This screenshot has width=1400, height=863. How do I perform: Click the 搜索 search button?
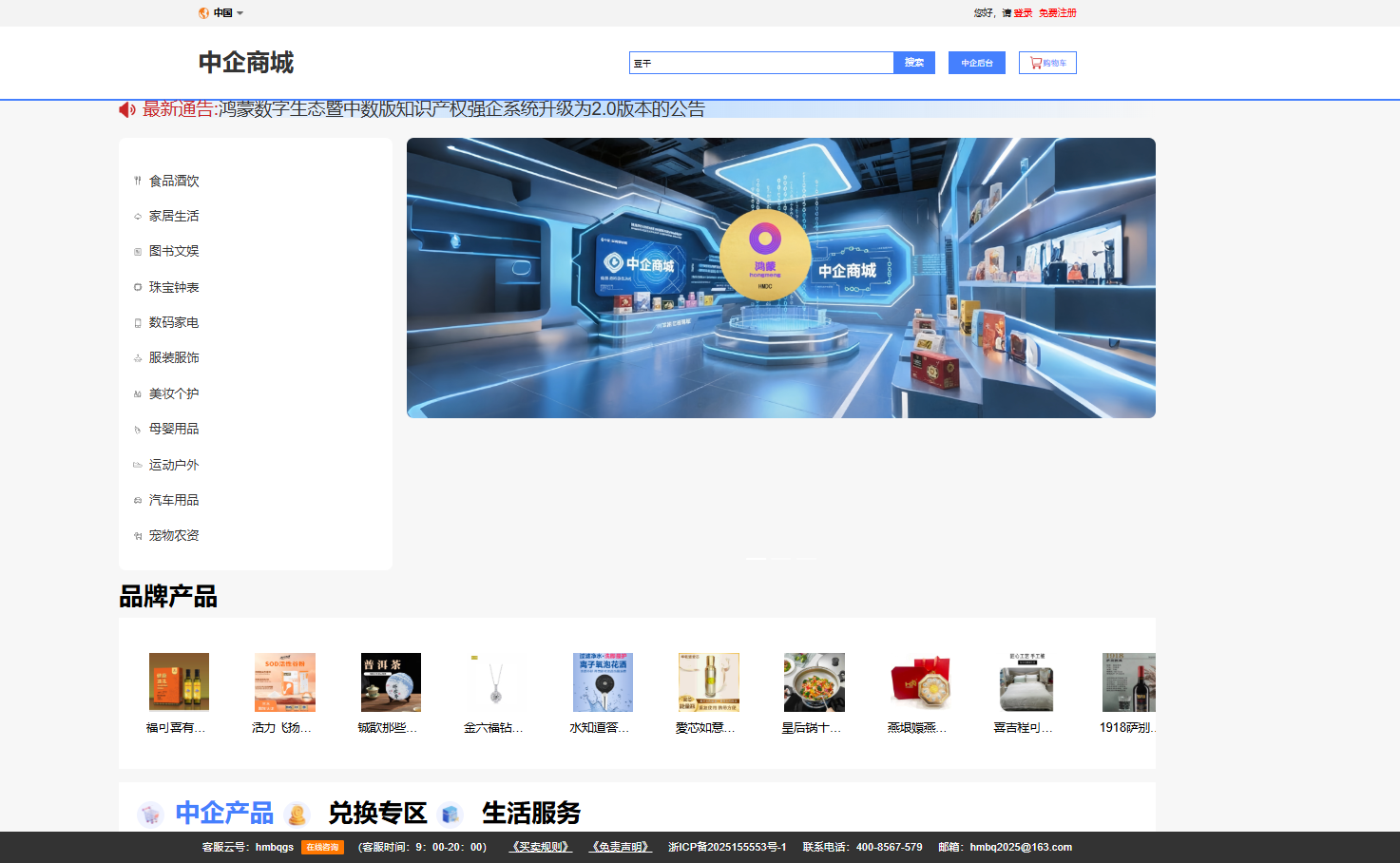tap(913, 62)
